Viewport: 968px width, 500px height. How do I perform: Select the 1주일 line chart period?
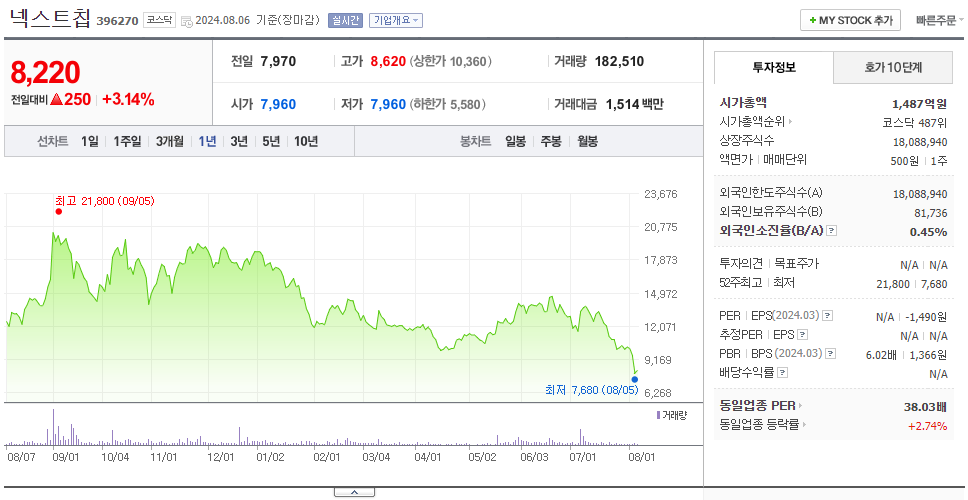click(127, 141)
